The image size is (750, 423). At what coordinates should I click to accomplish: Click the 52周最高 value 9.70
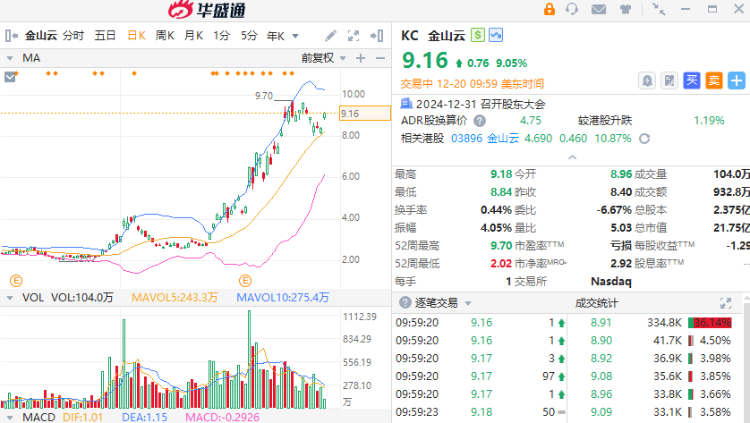click(501, 245)
